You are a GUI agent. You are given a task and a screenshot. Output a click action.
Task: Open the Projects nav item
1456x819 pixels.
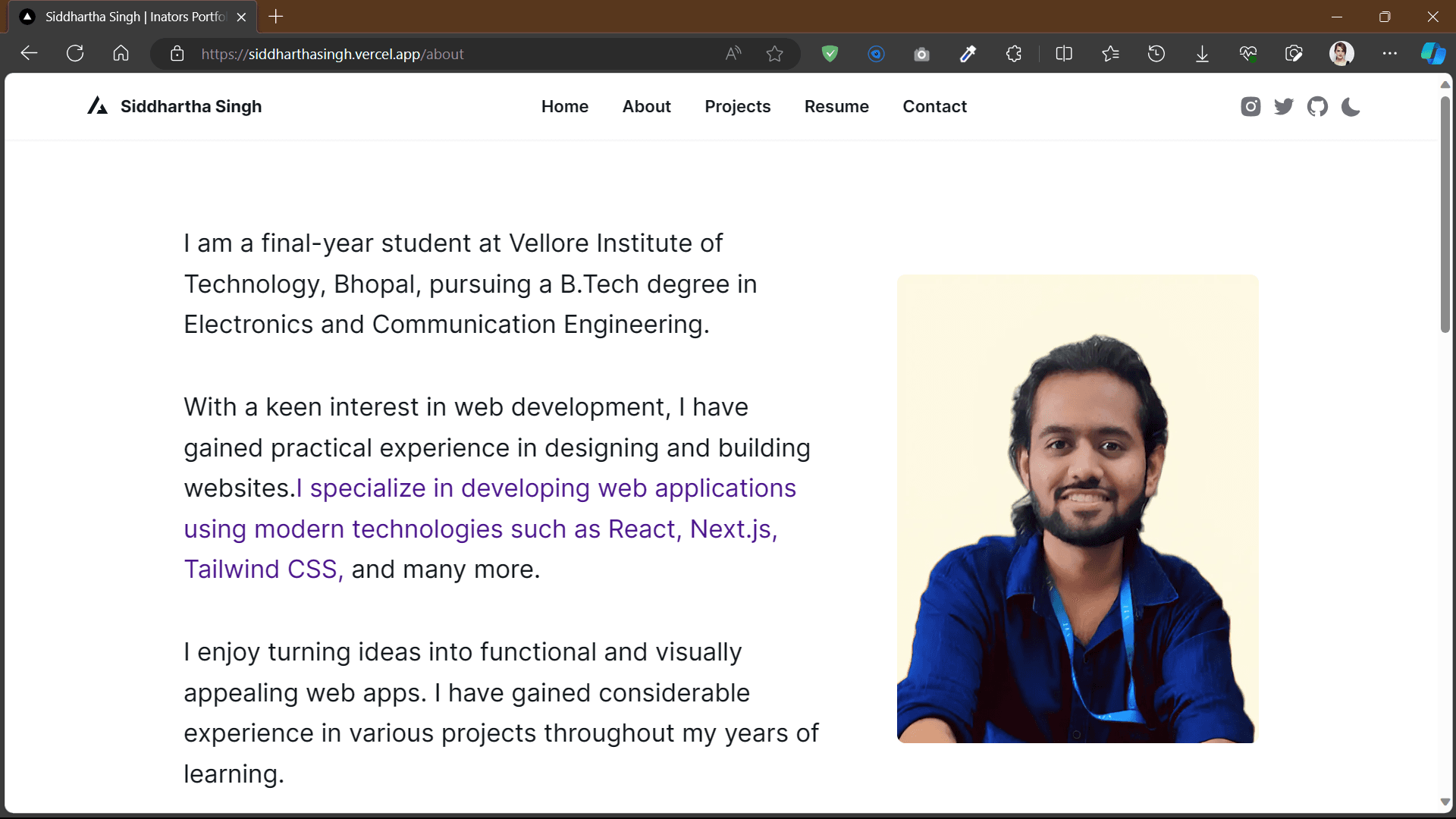pos(737,106)
